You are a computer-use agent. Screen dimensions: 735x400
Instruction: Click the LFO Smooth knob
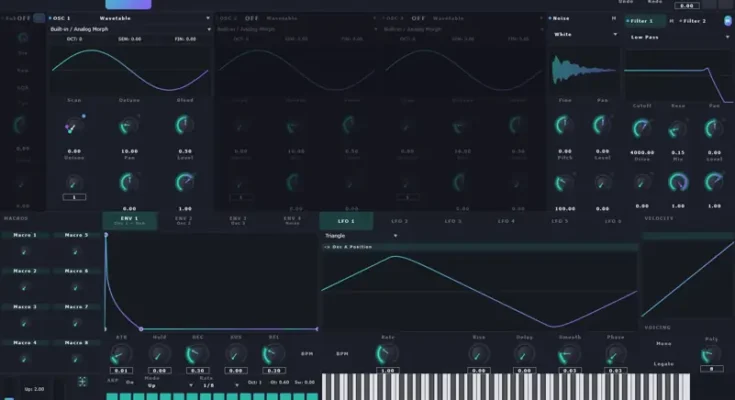click(x=570, y=355)
